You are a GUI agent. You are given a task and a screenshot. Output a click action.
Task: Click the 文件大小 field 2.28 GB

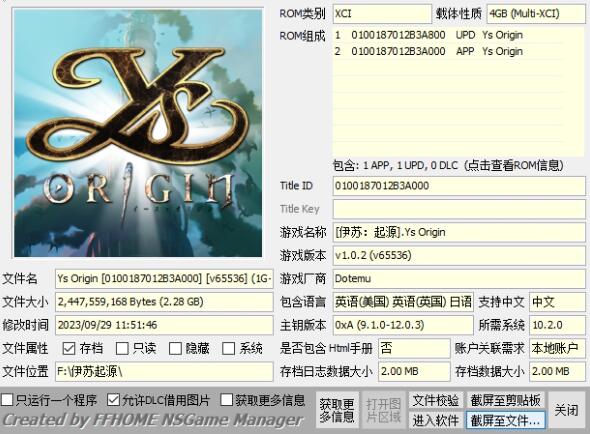(164, 302)
